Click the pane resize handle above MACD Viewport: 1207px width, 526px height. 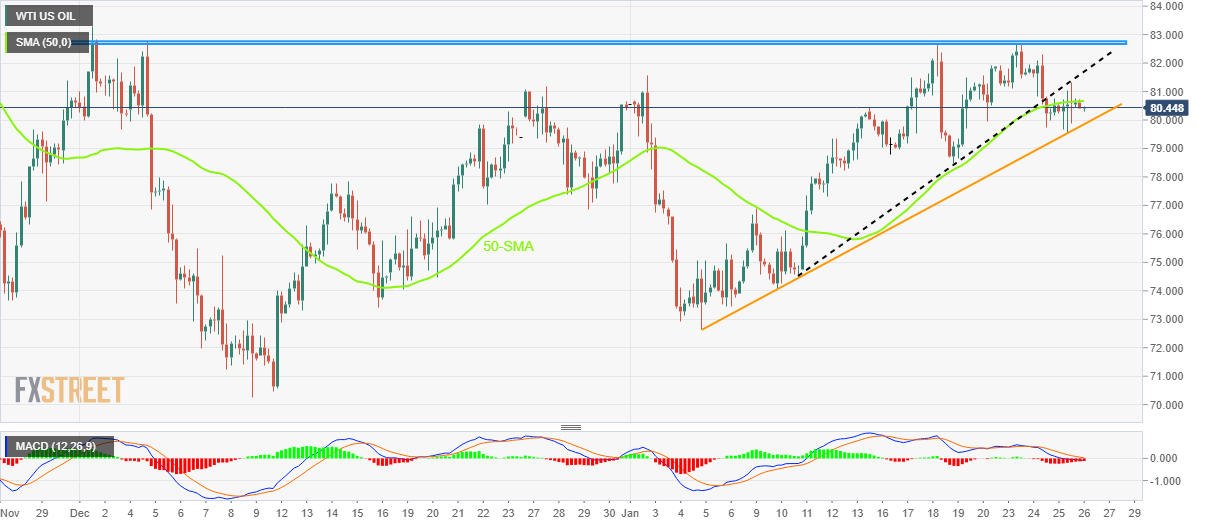click(571, 427)
